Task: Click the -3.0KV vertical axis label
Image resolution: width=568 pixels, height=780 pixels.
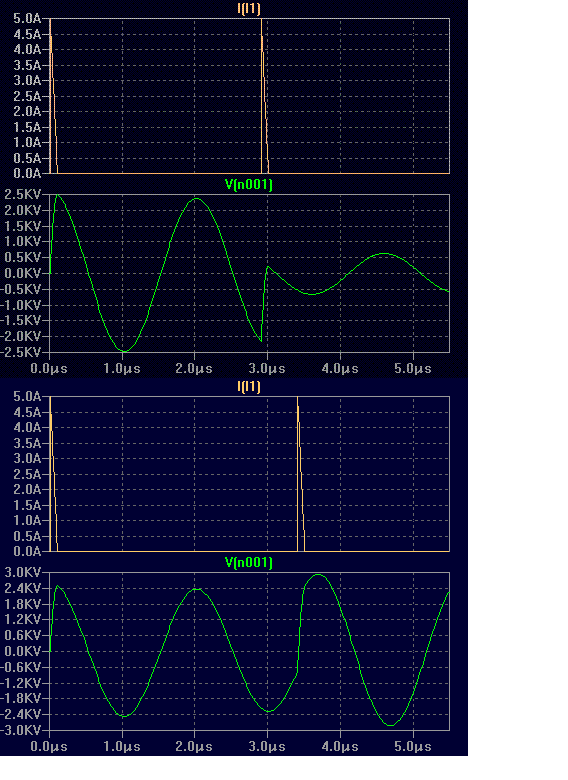Action: pyautogui.click(x=20, y=730)
